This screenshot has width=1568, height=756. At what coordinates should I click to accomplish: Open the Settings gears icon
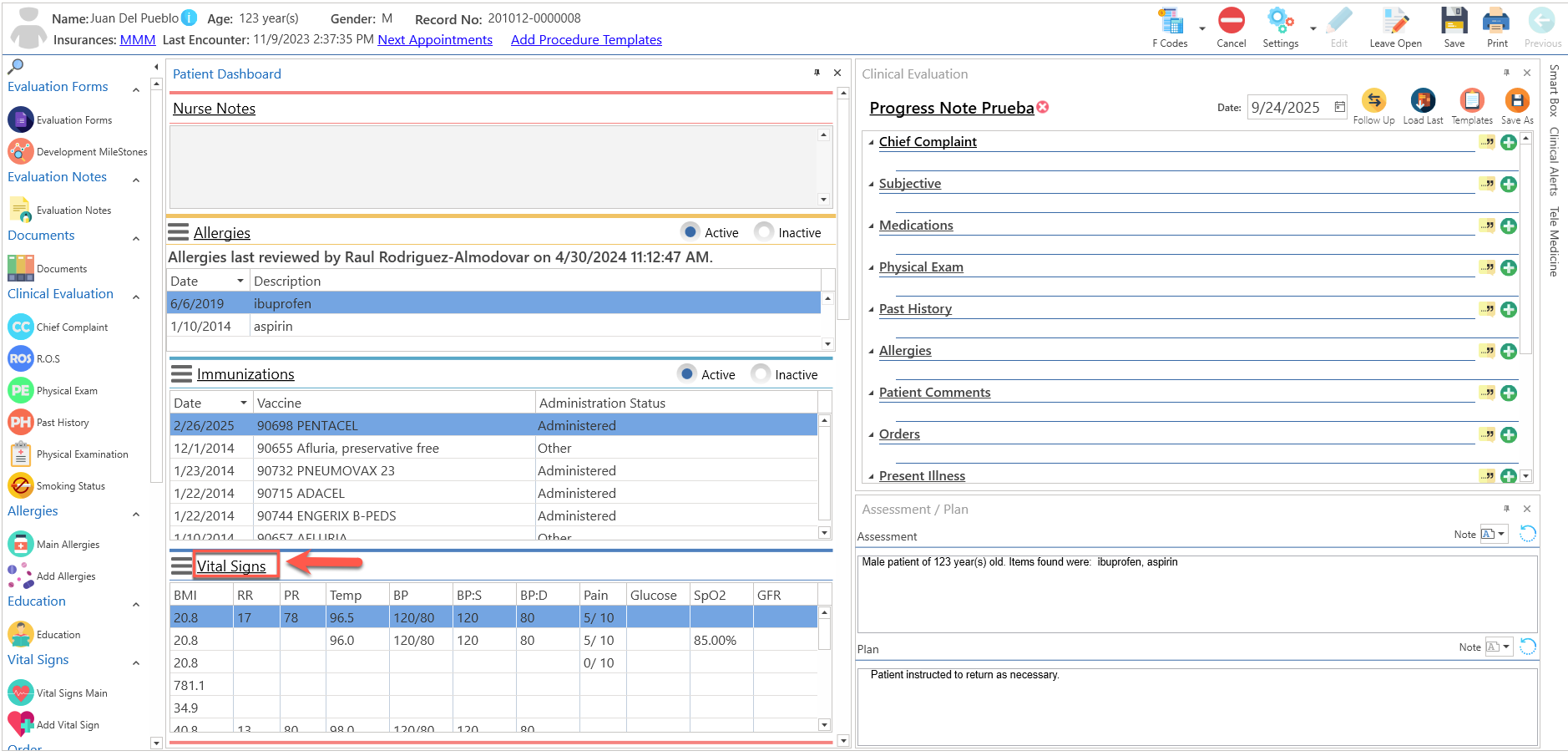click(1280, 20)
